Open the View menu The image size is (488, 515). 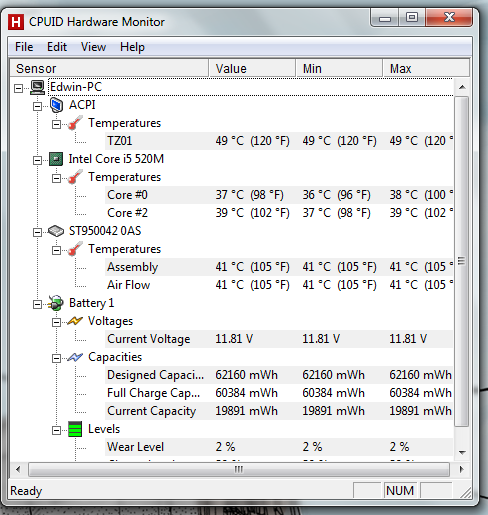[x=93, y=47]
